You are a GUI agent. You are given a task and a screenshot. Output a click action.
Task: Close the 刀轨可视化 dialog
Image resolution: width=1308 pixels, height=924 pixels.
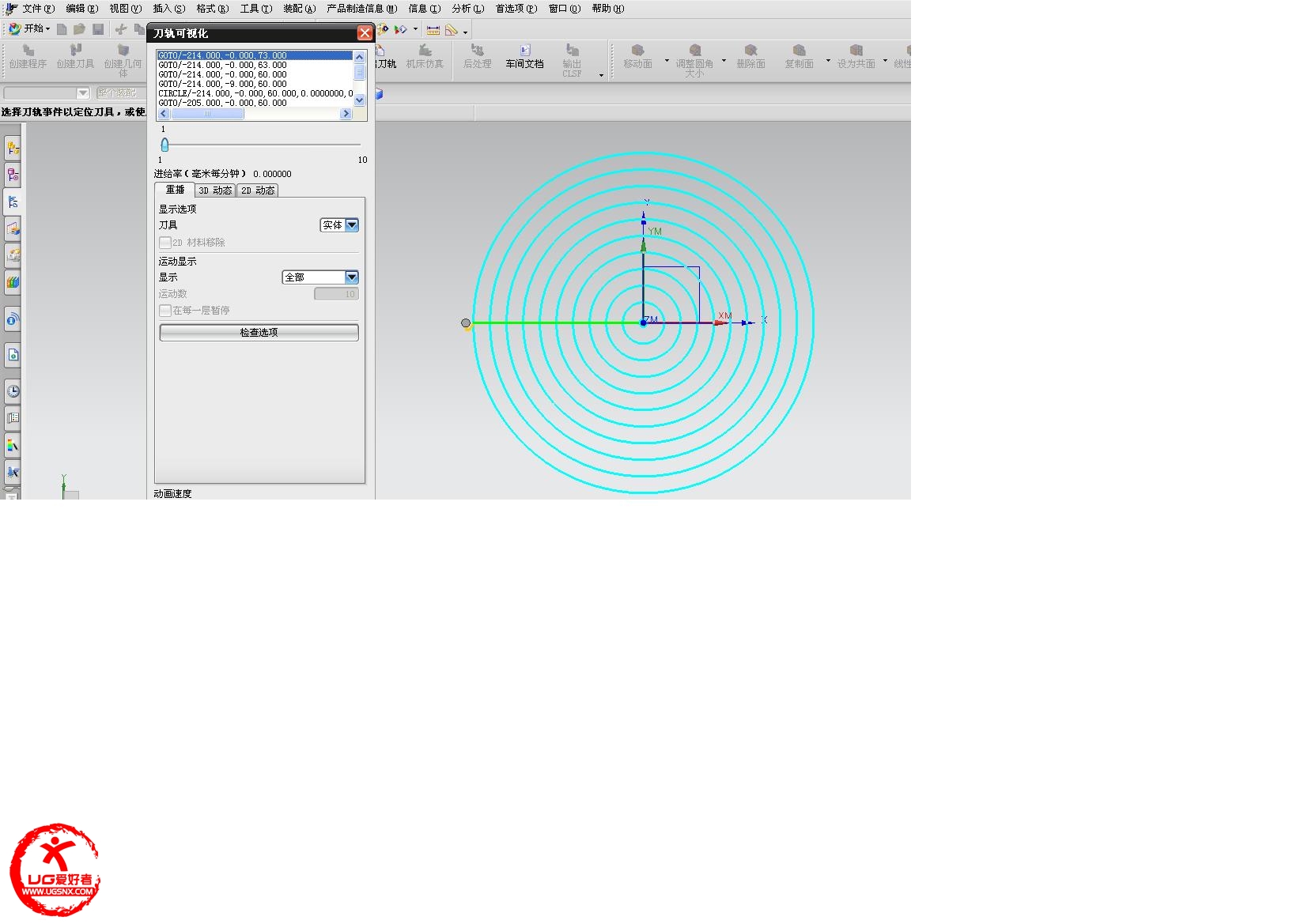[365, 33]
